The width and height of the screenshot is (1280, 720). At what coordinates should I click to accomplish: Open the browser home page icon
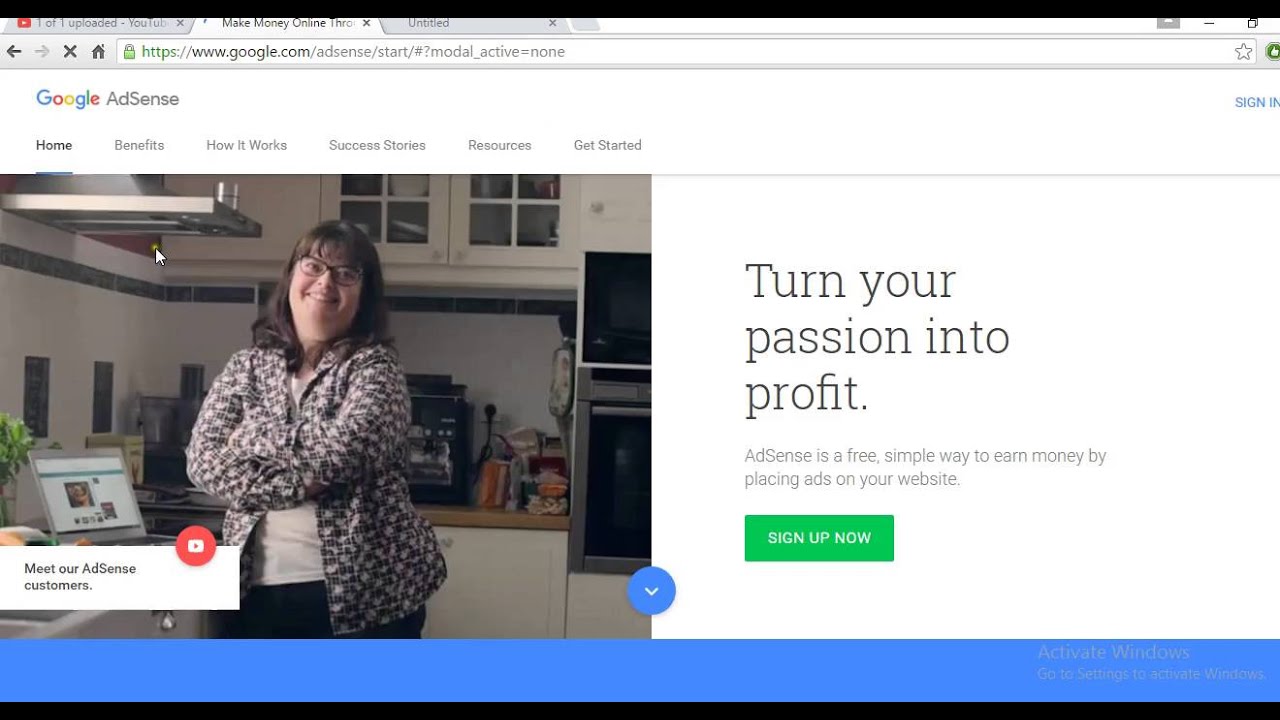98,51
